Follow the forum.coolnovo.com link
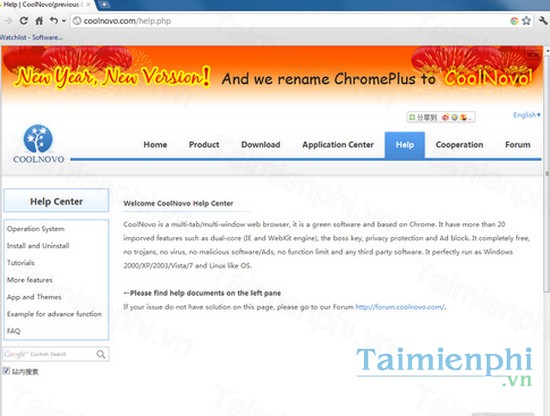550x416 pixels. click(400, 307)
